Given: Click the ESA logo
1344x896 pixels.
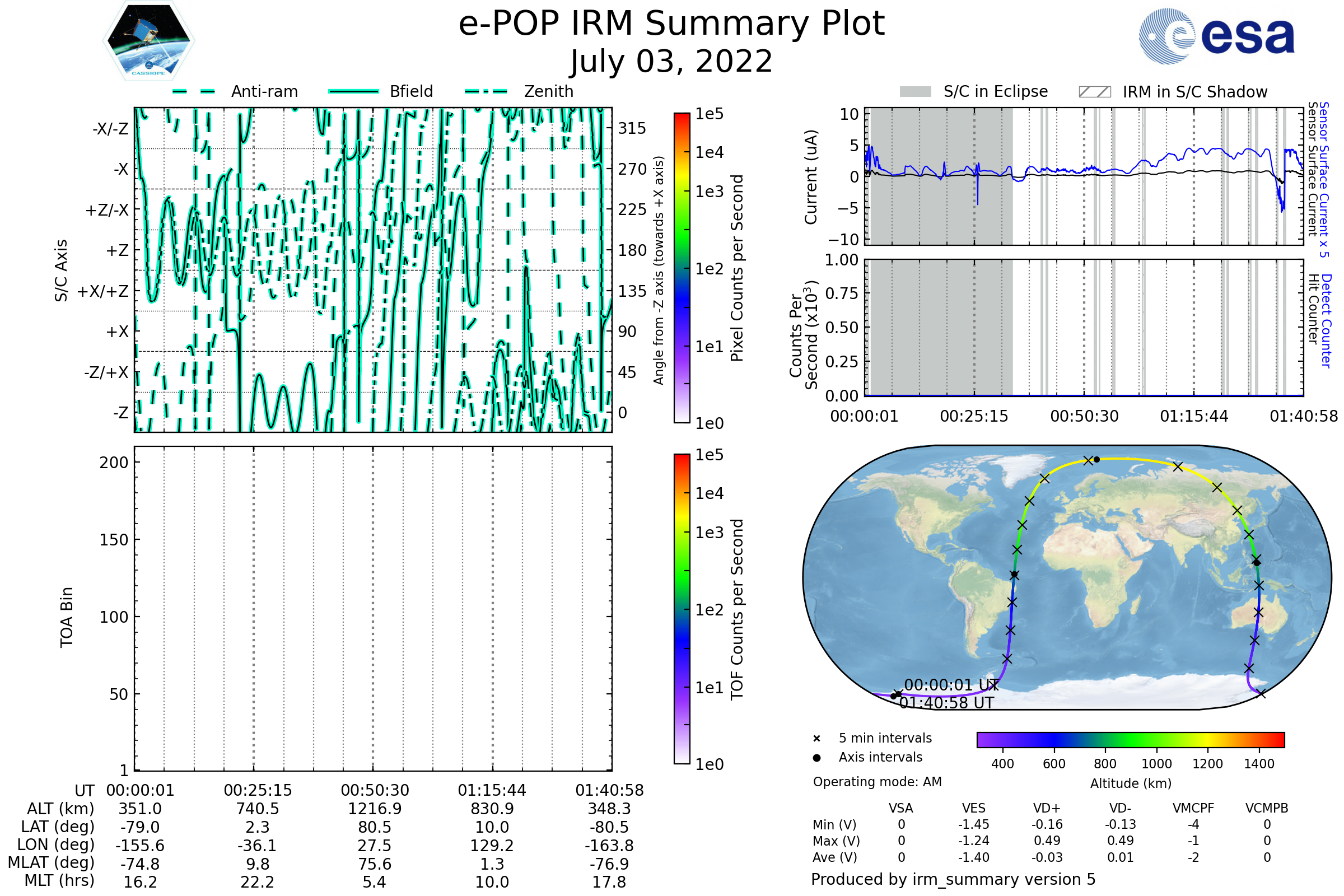Looking at the screenshot, I should tap(1216, 36).
